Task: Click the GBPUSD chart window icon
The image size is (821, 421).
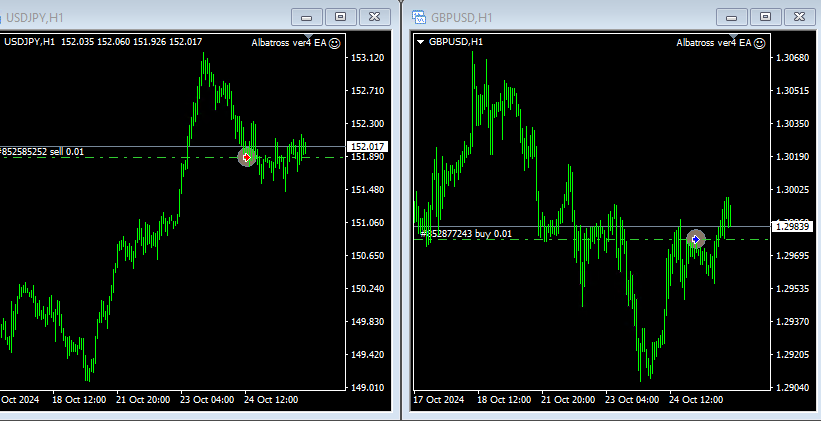Action: [x=419, y=17]
